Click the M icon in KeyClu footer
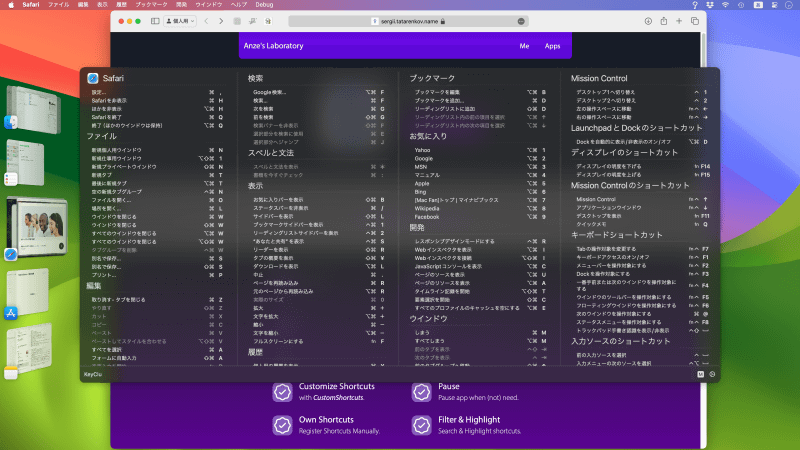The height and width of the screenshot is (450, 800). pos(701,374)
